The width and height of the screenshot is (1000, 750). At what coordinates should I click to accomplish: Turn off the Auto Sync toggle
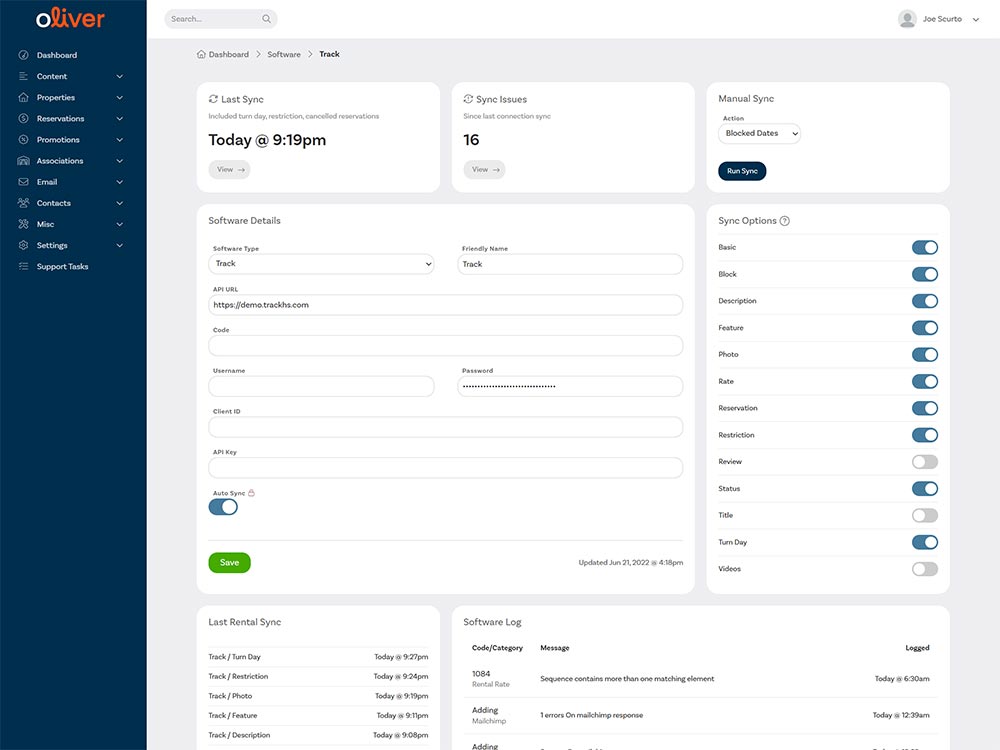click(x=223, y=507)
